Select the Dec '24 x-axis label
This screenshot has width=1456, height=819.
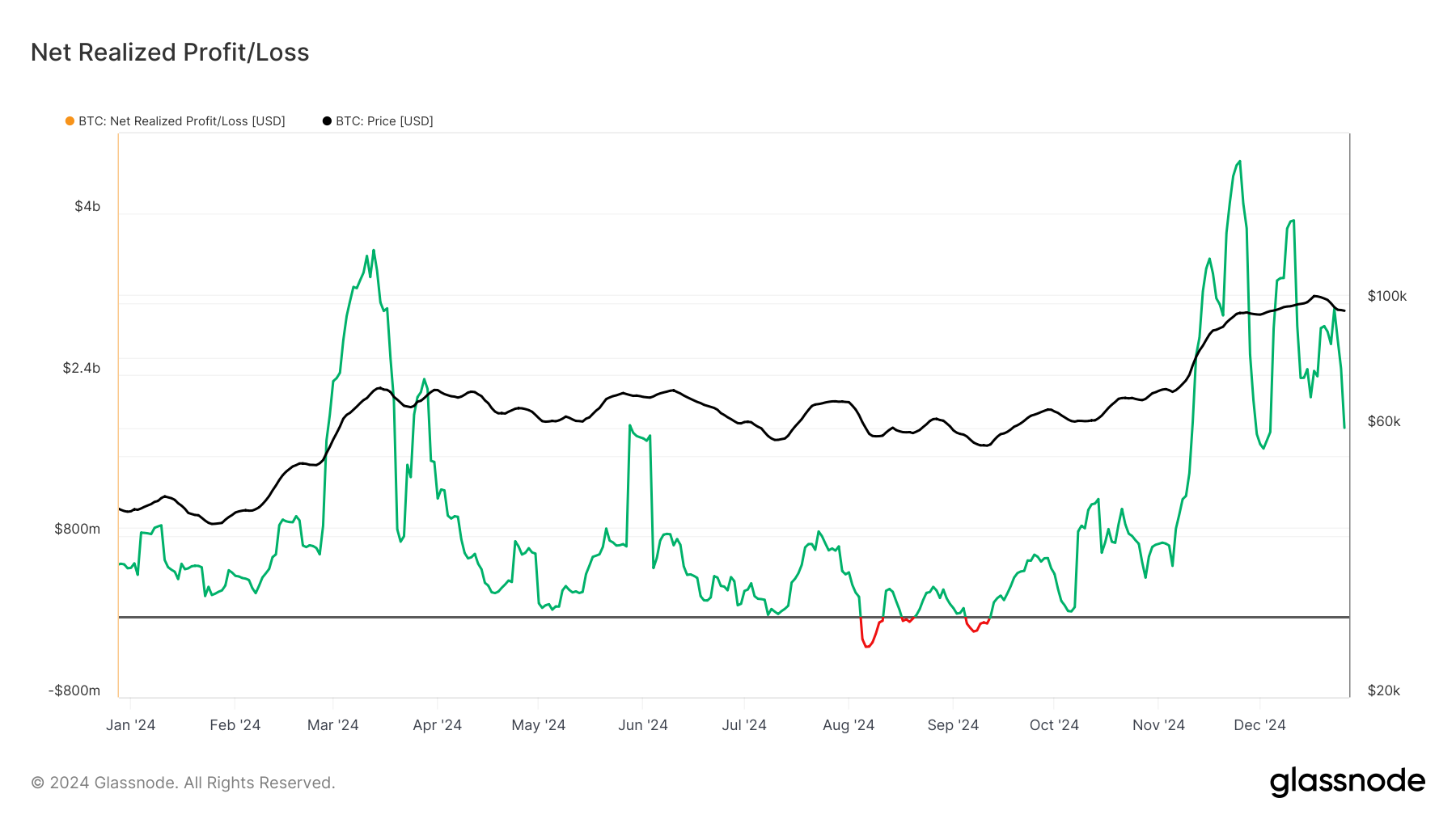(1259, 725)
